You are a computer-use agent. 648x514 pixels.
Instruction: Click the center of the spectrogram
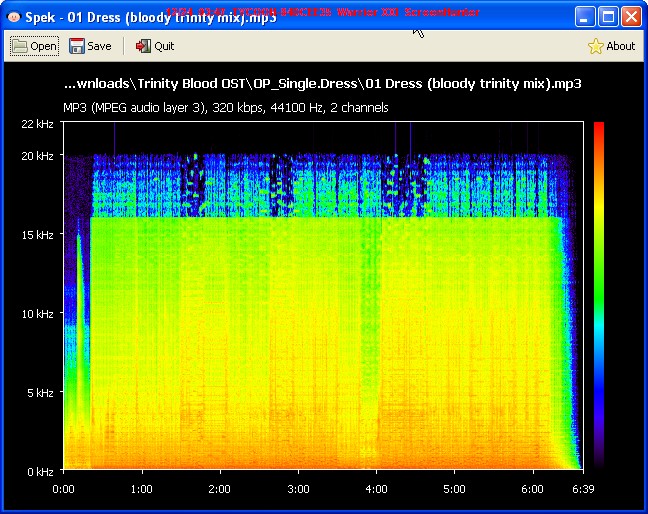tap(322, 296)
